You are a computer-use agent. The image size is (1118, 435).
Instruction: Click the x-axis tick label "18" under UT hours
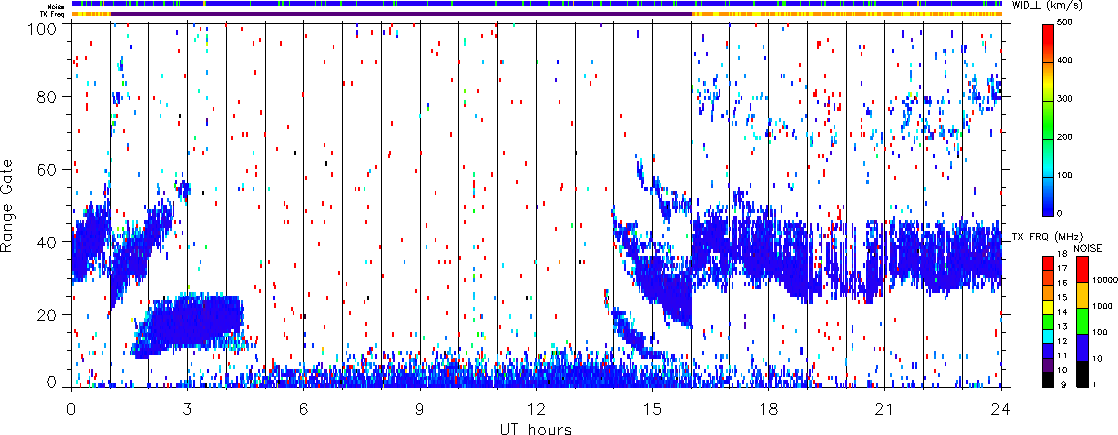[x=768, y=410]
